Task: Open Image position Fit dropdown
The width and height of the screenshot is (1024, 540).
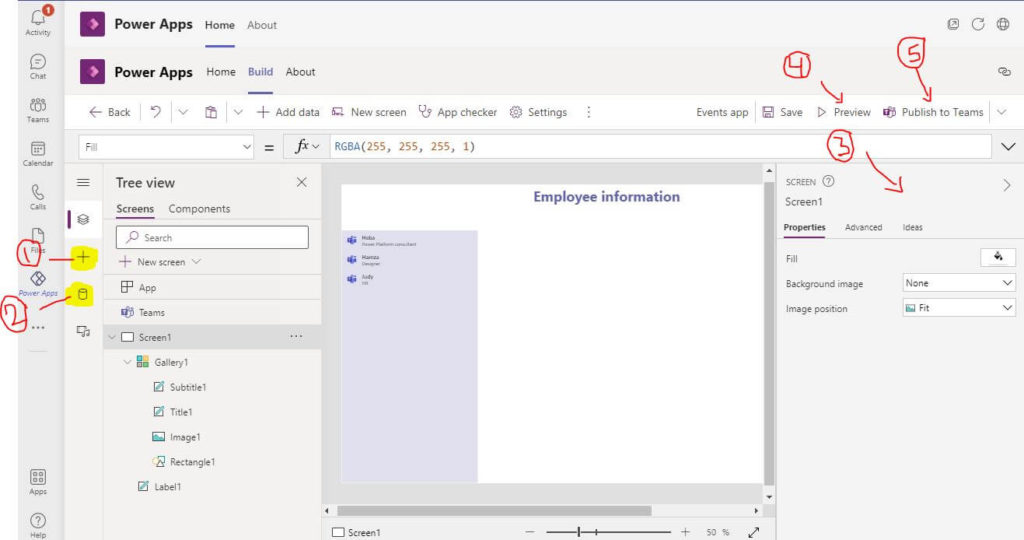Action: point(959,308)
